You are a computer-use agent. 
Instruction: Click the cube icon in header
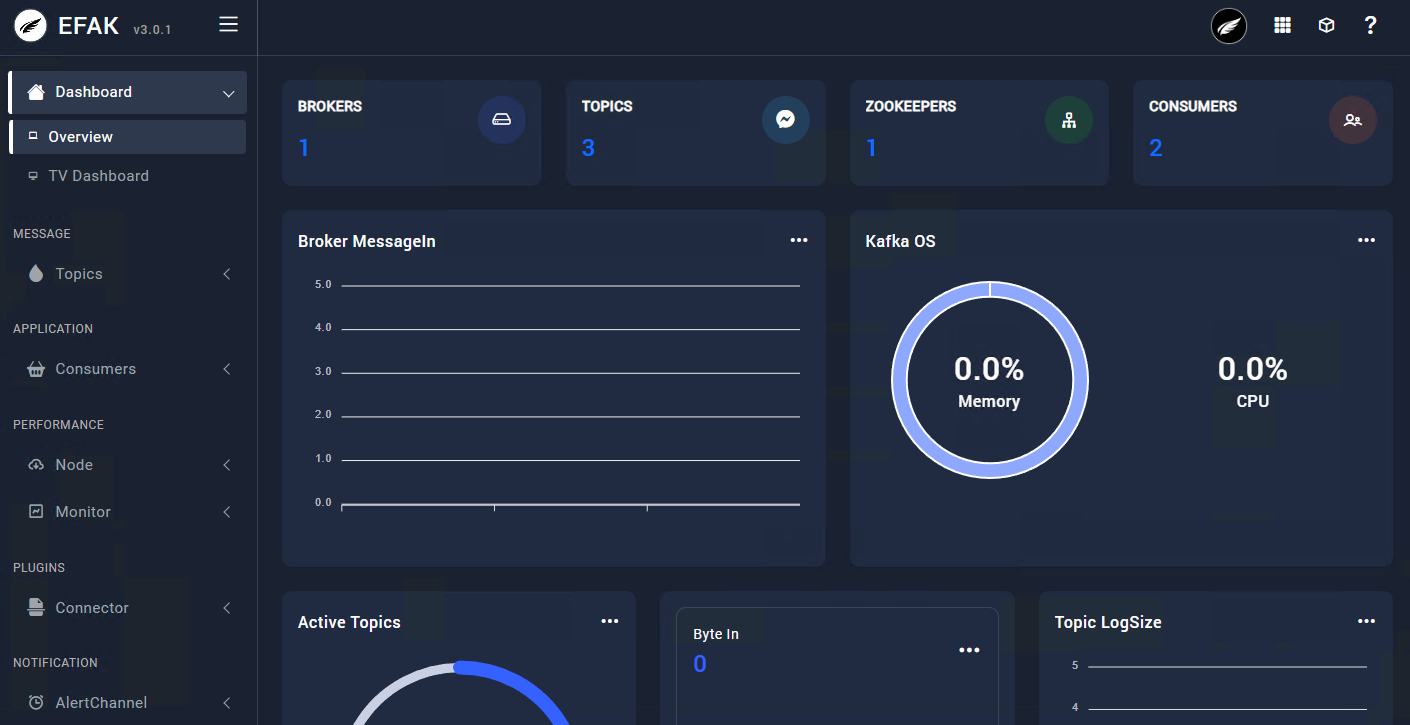tap(1326, 26)
